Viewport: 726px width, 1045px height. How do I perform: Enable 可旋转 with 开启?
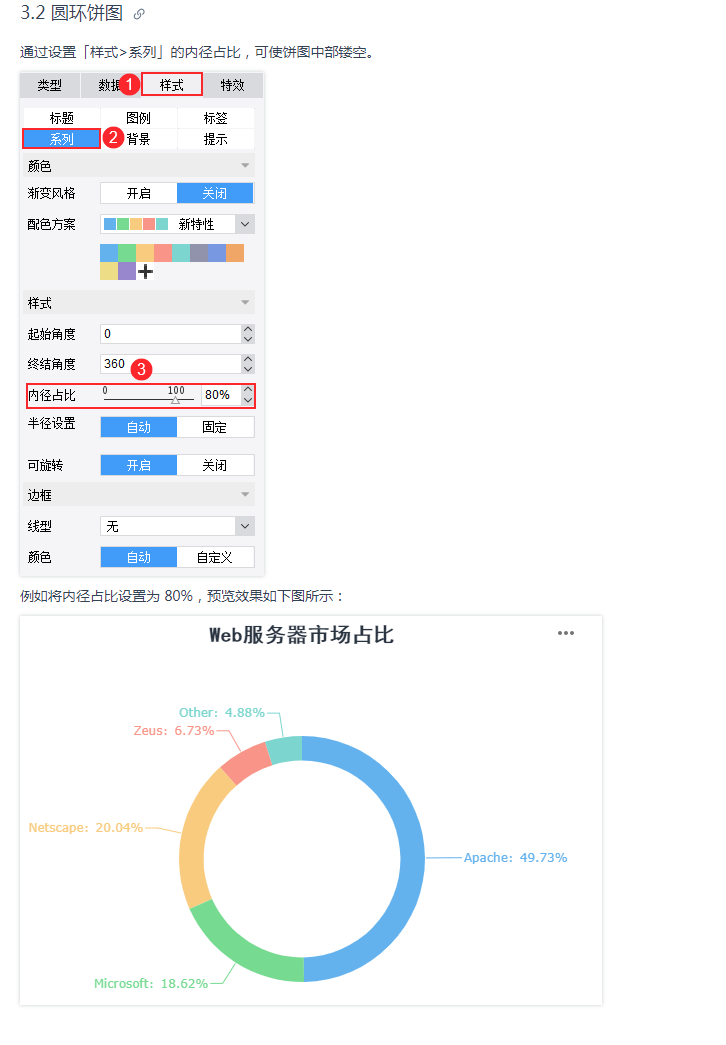139,465
